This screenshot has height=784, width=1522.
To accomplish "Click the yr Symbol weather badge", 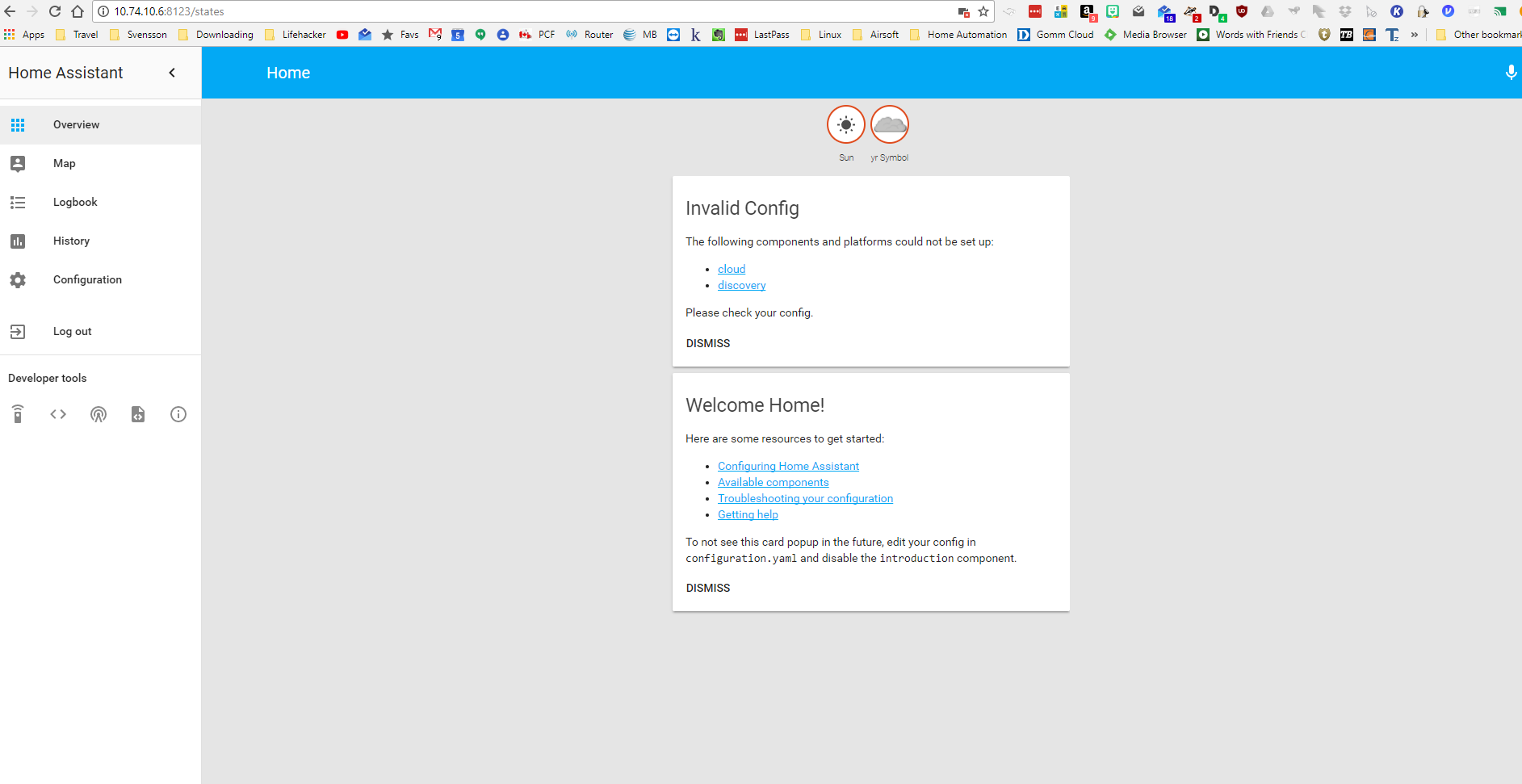I will coord(889,124).
